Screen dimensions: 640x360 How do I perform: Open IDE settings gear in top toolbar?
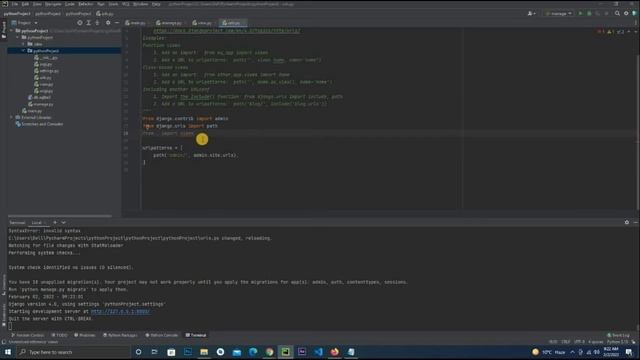pos(626,13)
